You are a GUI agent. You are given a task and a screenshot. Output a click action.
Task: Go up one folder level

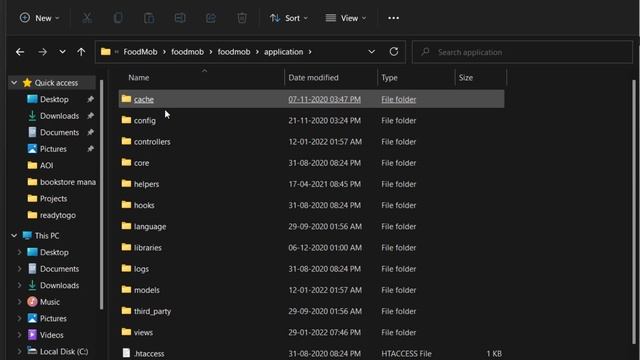tap(81, 52)
